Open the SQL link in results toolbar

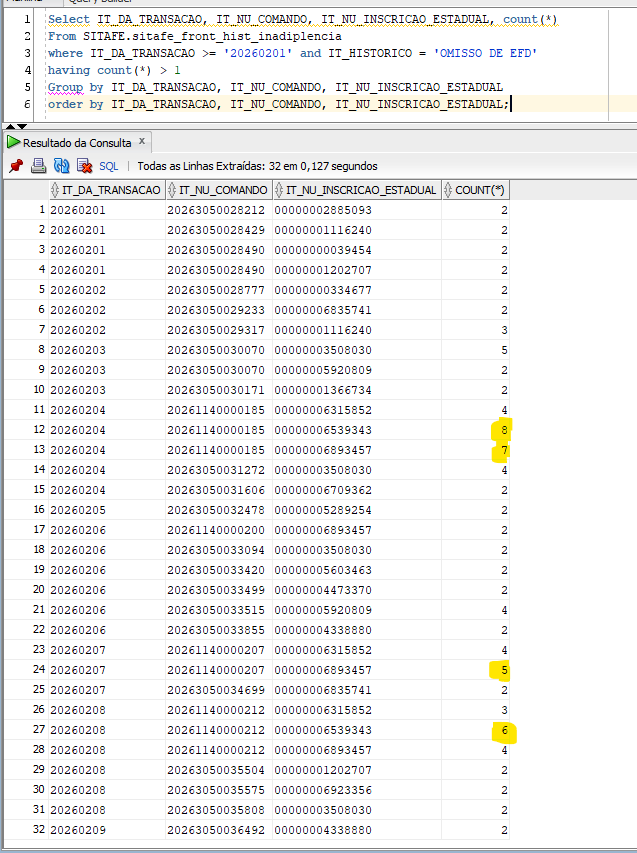pos(109,166)
